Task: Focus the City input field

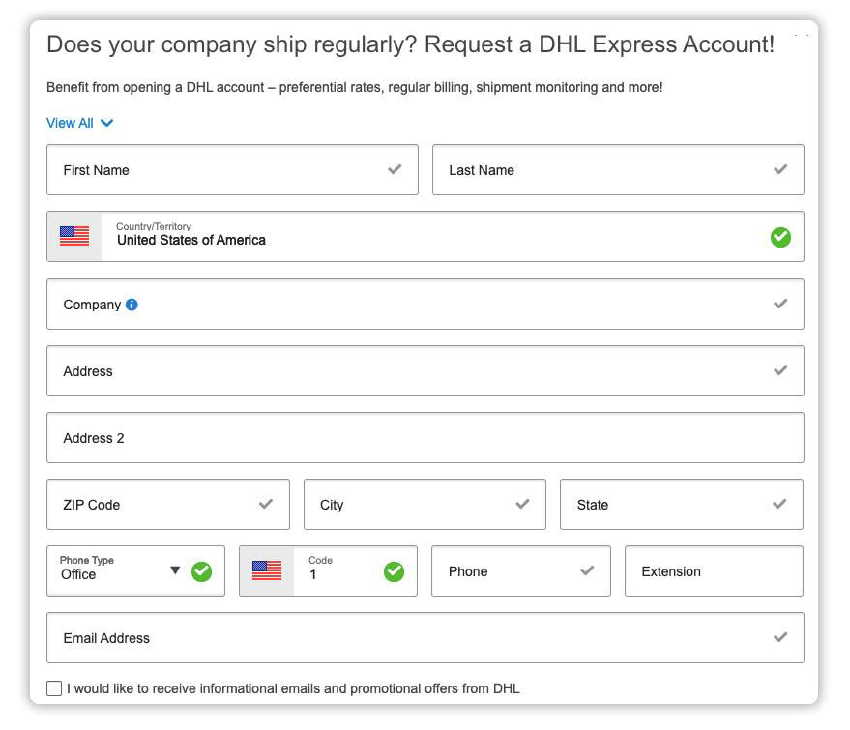Action: 410,505
